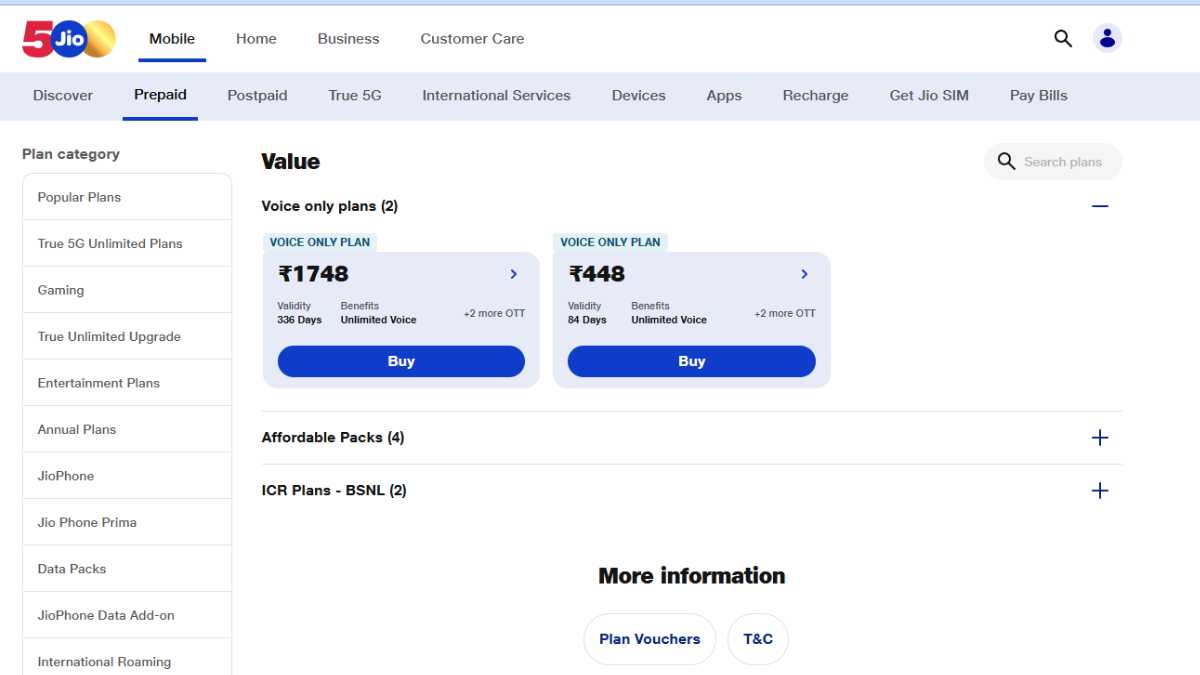Screen dimensions: 1200x675
Task: Click the Search plans input field
Action: (1062, 162)
